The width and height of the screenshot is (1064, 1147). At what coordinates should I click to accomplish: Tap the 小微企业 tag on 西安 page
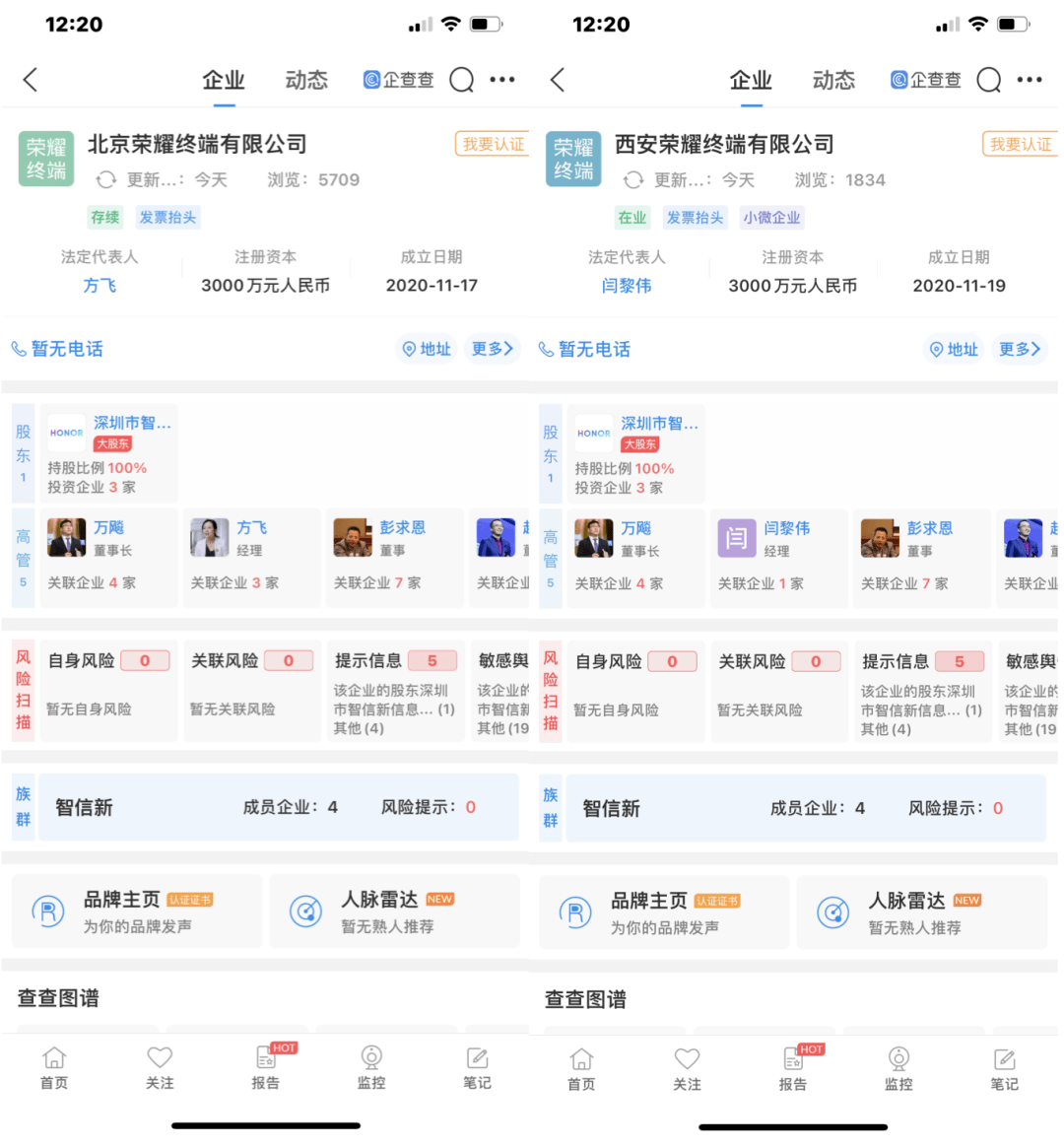tap(771, 217)
